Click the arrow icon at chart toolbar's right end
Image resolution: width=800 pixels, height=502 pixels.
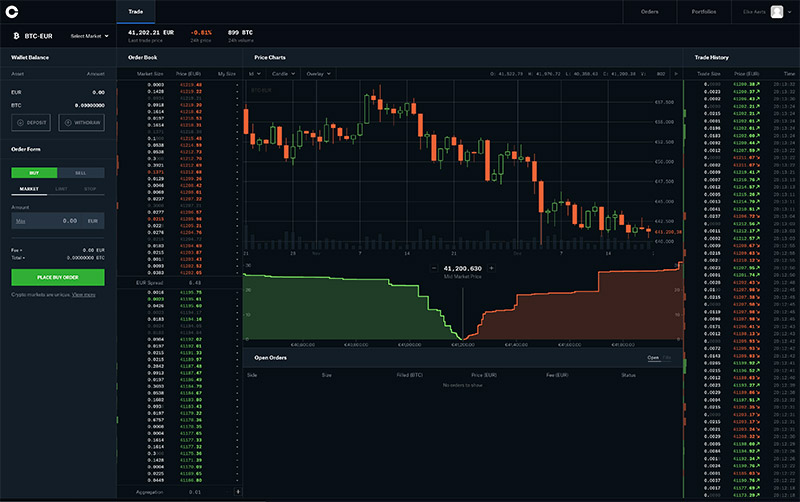[x=676, y=73]
